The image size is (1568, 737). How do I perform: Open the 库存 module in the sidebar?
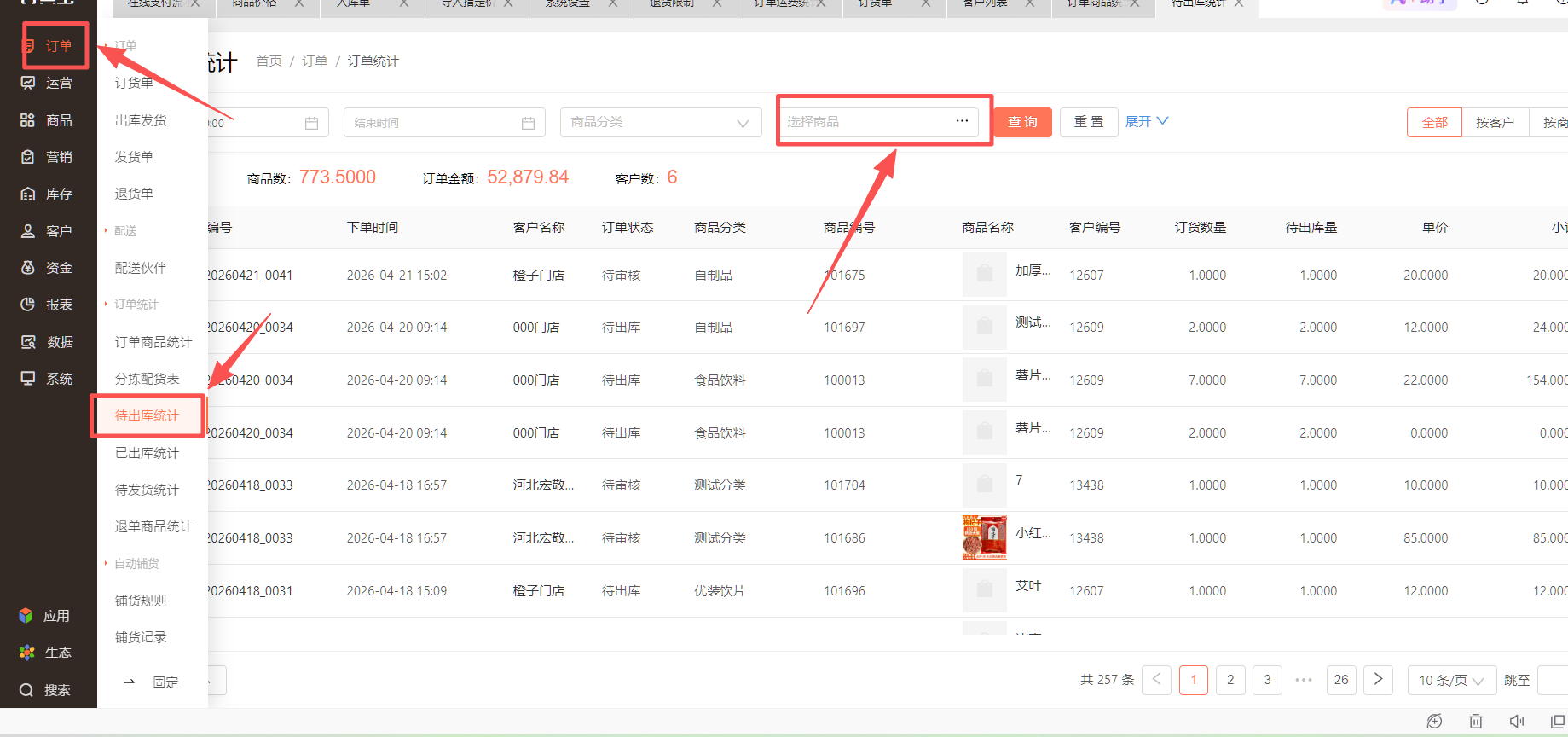tap(48, 194)
